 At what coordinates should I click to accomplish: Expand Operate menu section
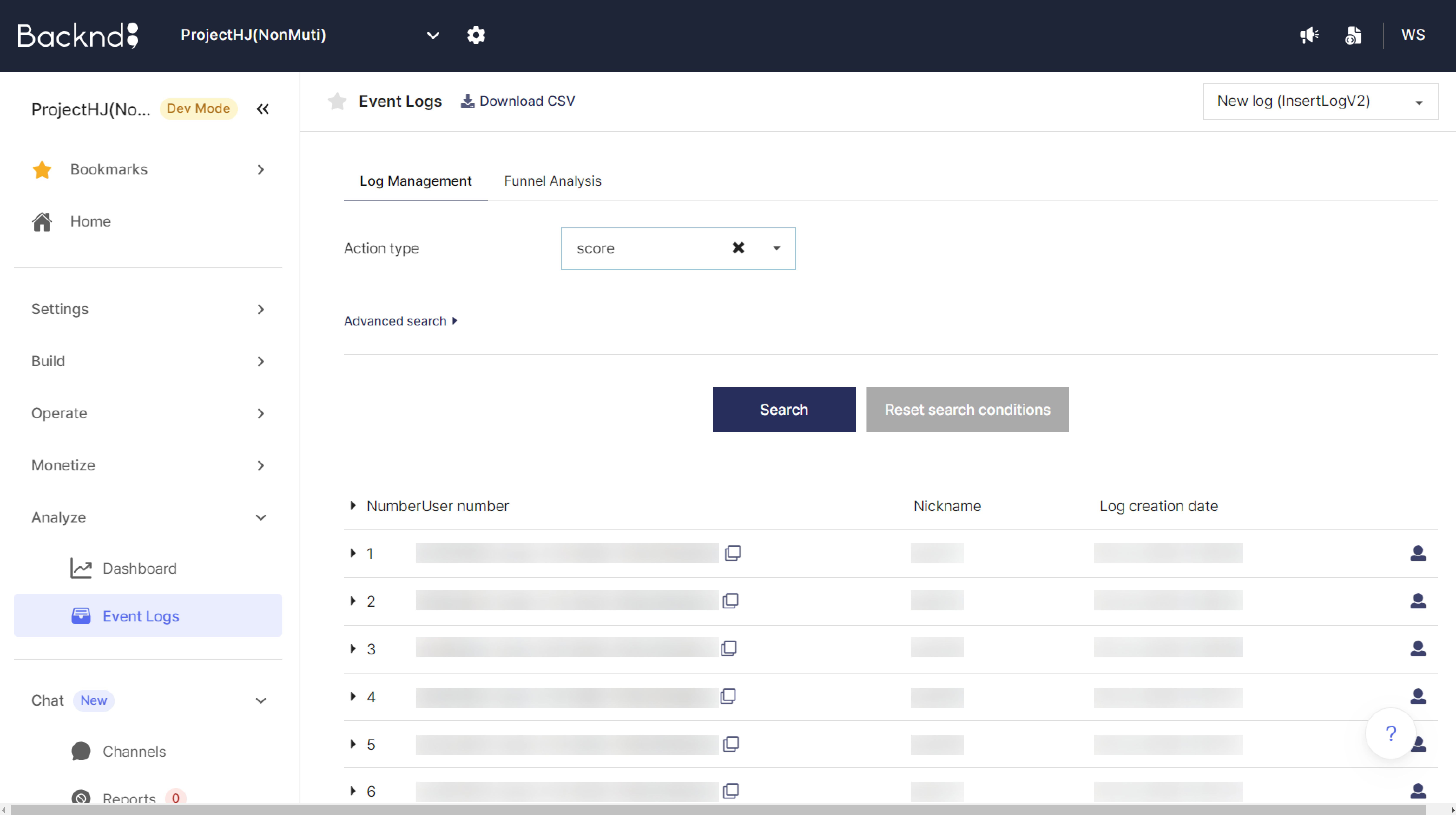pos(148,413)
